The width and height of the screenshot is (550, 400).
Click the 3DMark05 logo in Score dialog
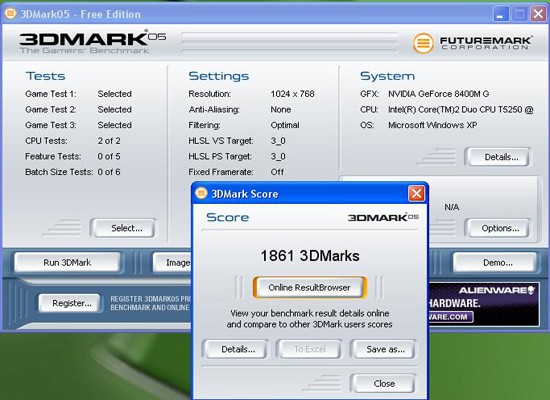pos(383,218)
